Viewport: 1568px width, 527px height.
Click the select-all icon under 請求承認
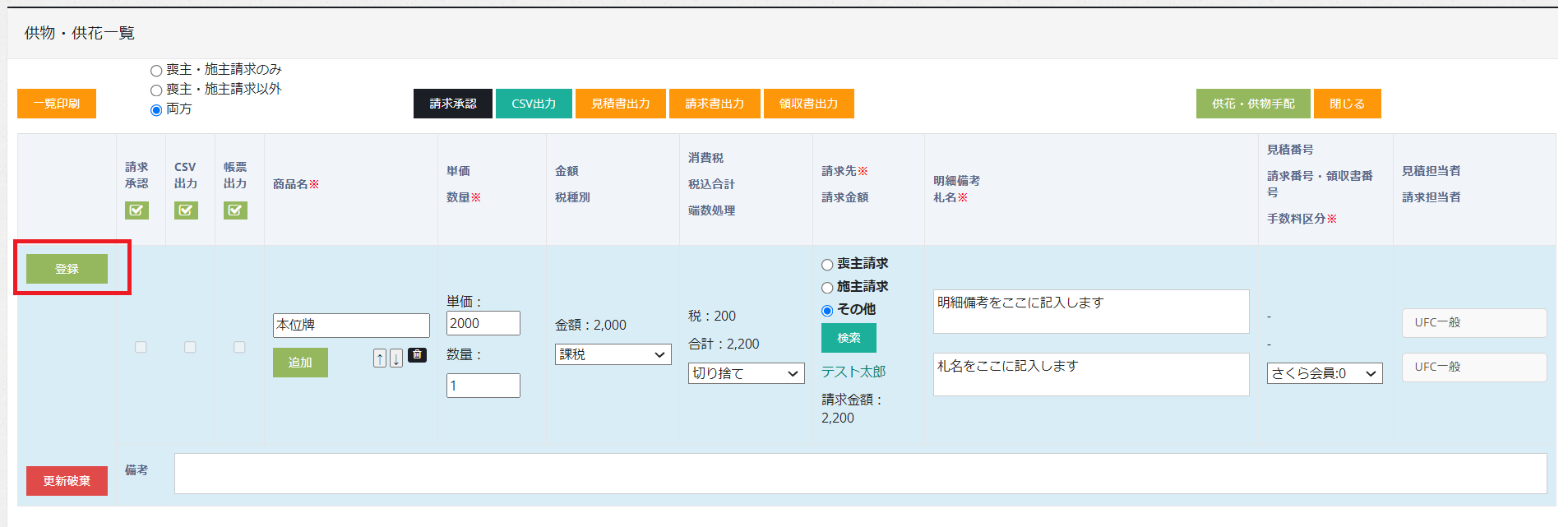tap(136, 210)
